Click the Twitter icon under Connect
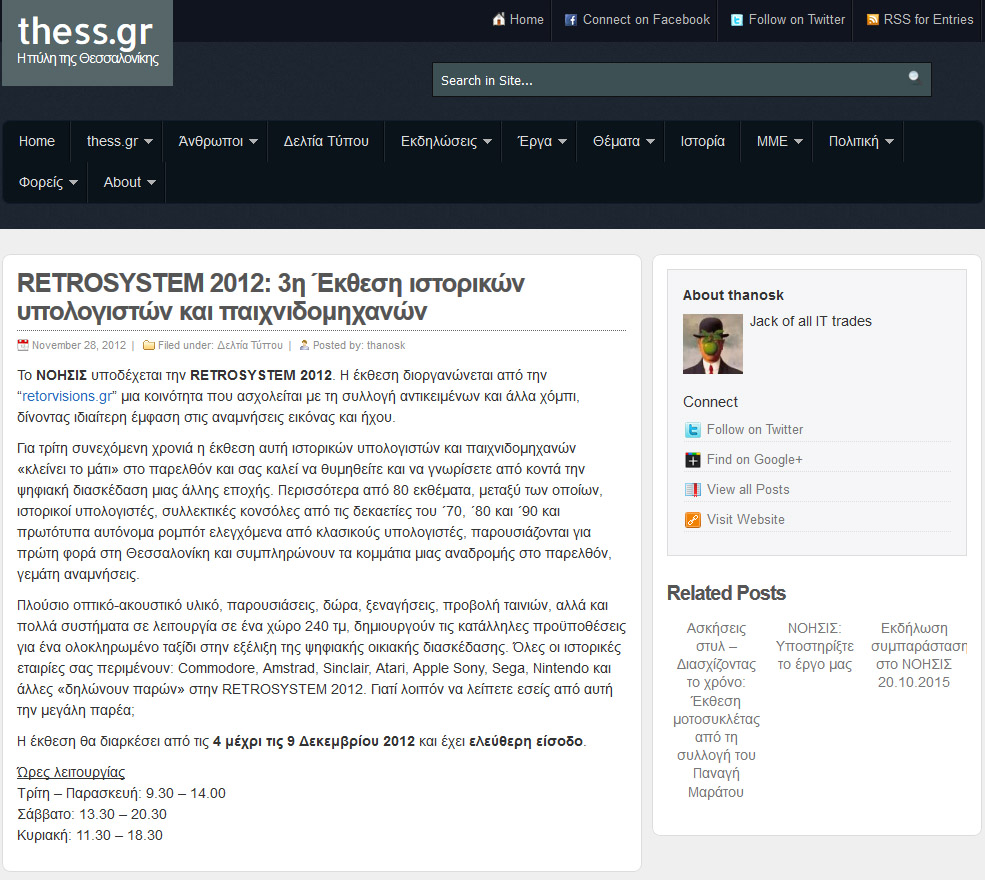Screen dimensions: 985x880 point(693,430)
